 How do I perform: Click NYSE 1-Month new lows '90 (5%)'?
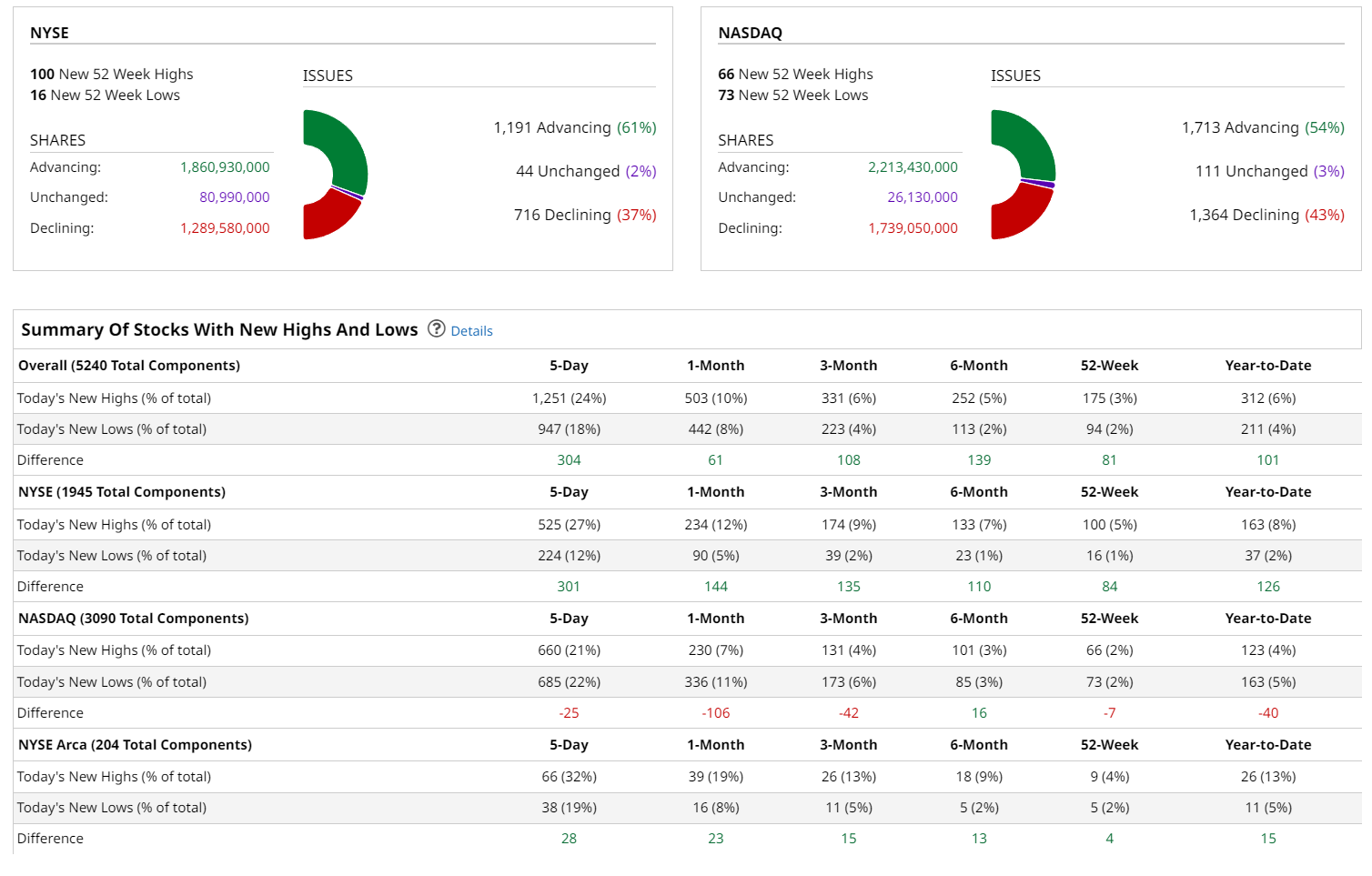716,556
